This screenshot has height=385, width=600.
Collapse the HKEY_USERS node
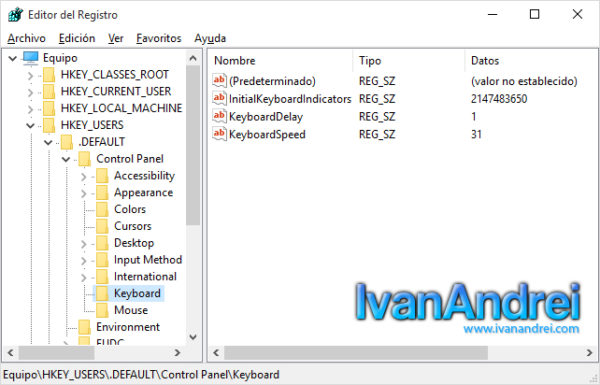30,126
